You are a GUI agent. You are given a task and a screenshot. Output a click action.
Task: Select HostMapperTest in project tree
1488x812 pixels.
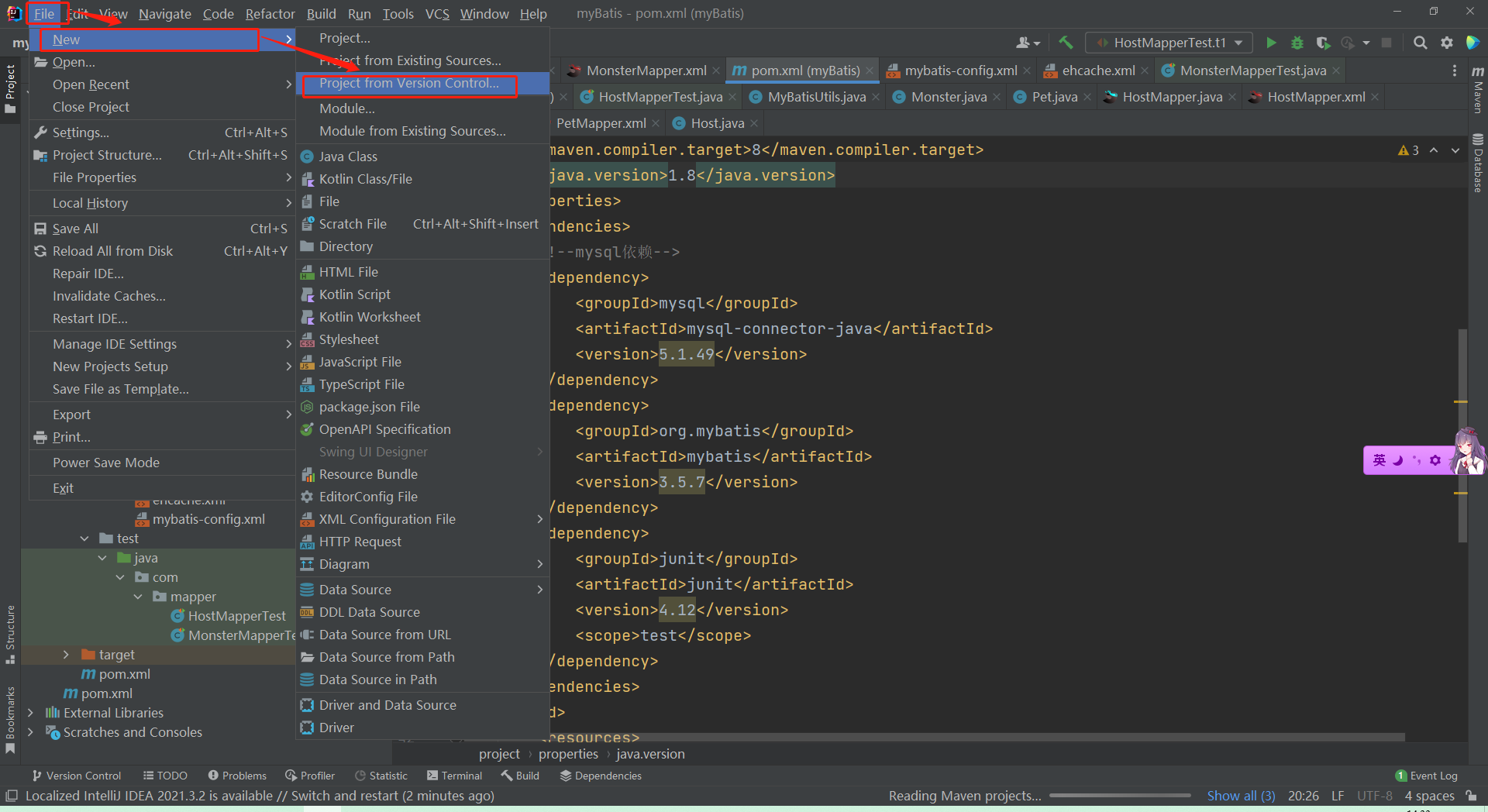pyautogui.click(x=236, y=616)
